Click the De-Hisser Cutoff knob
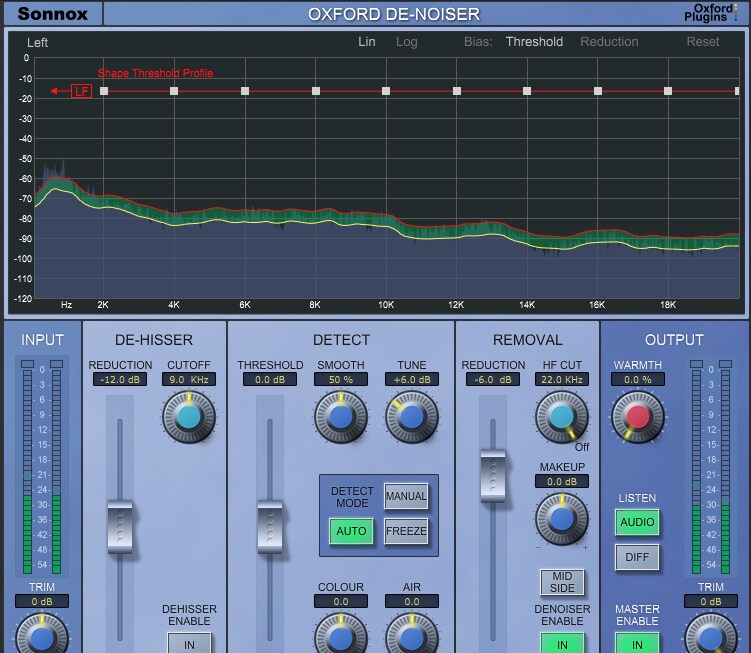 point(189,417)
